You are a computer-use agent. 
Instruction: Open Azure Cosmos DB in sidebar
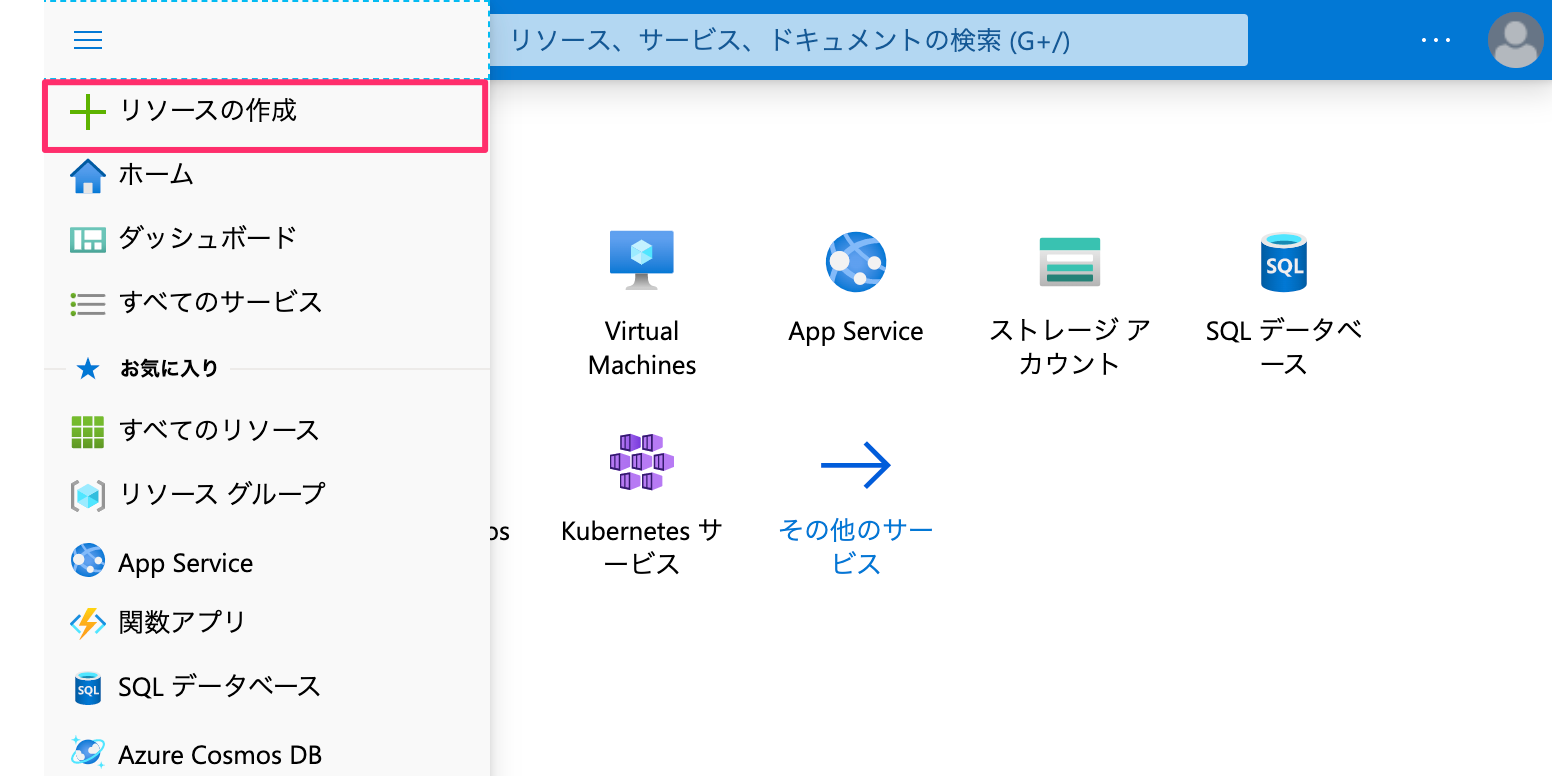tap(220, 755)
